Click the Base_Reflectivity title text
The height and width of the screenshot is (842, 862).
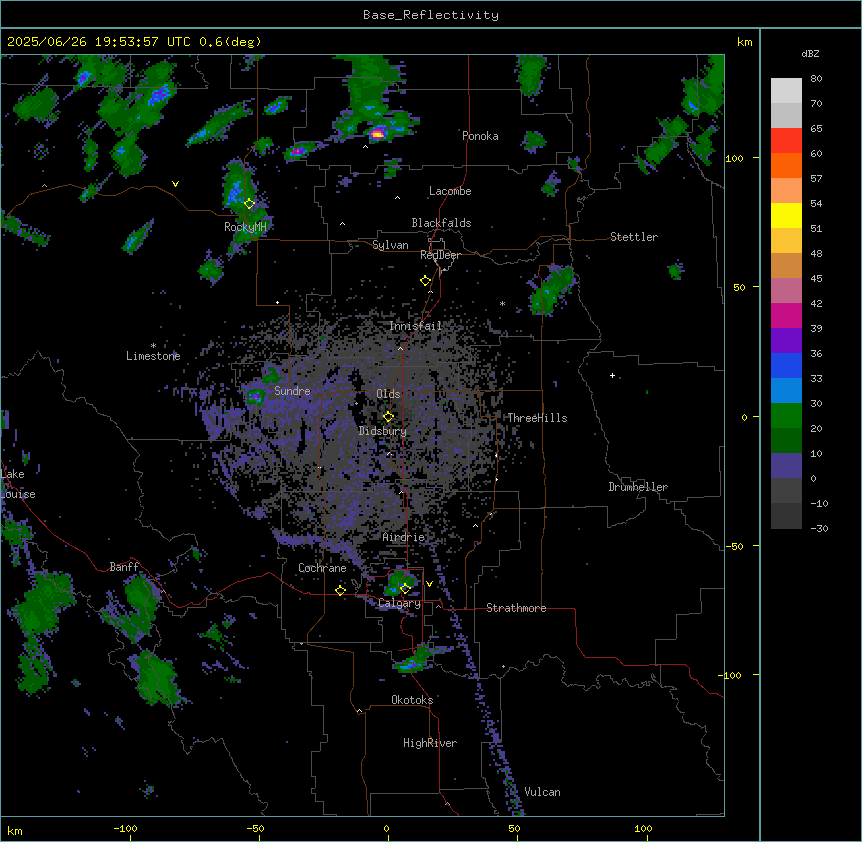point(431,15)
